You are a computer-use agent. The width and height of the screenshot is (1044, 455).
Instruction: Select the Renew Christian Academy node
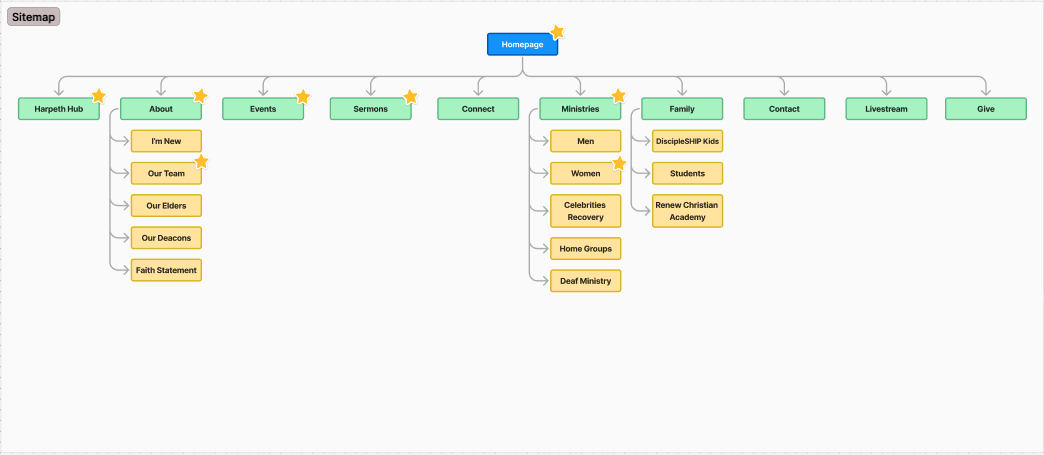(x=687, y=211)
